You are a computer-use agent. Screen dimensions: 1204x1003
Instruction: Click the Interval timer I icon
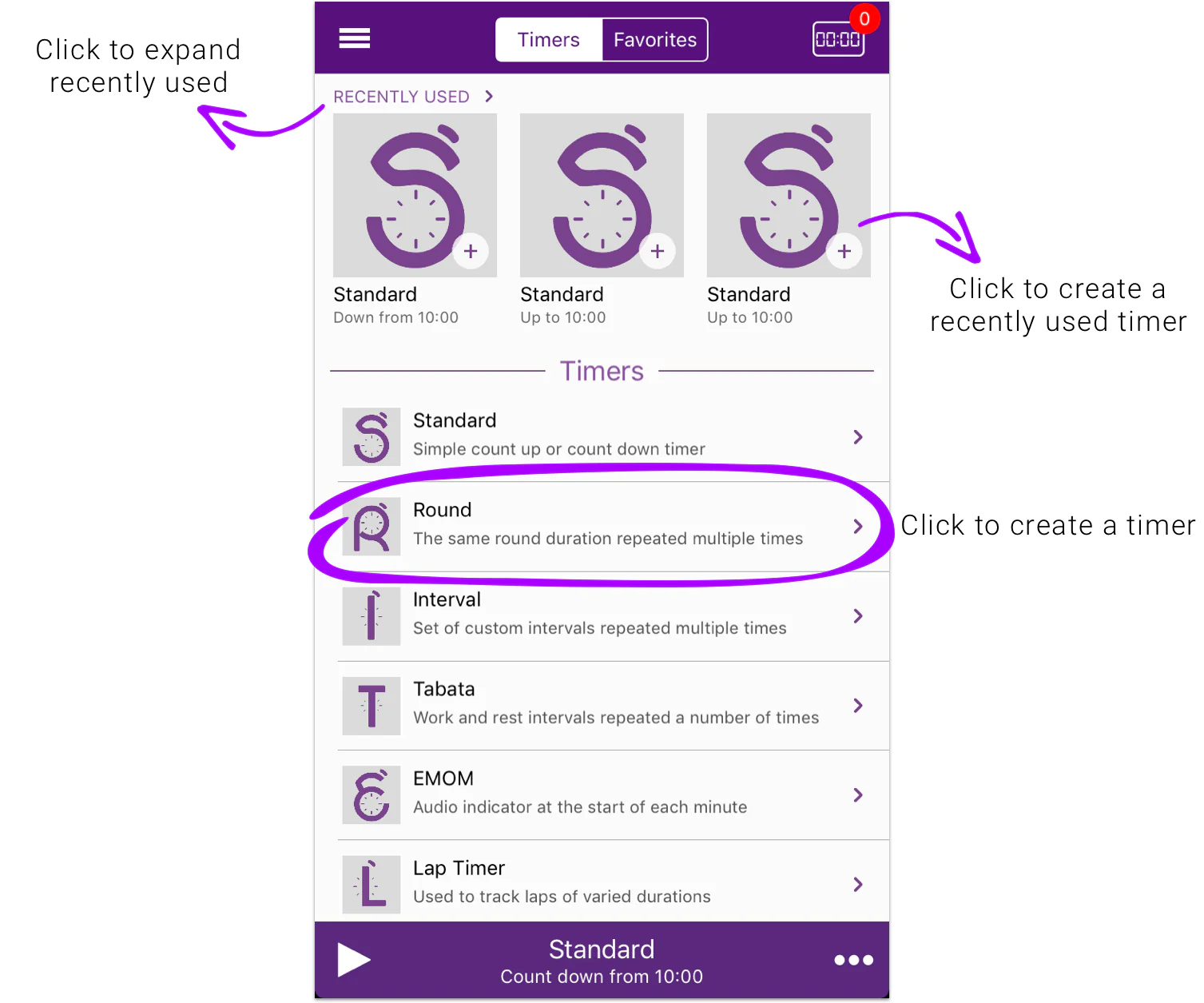[372, 616]
